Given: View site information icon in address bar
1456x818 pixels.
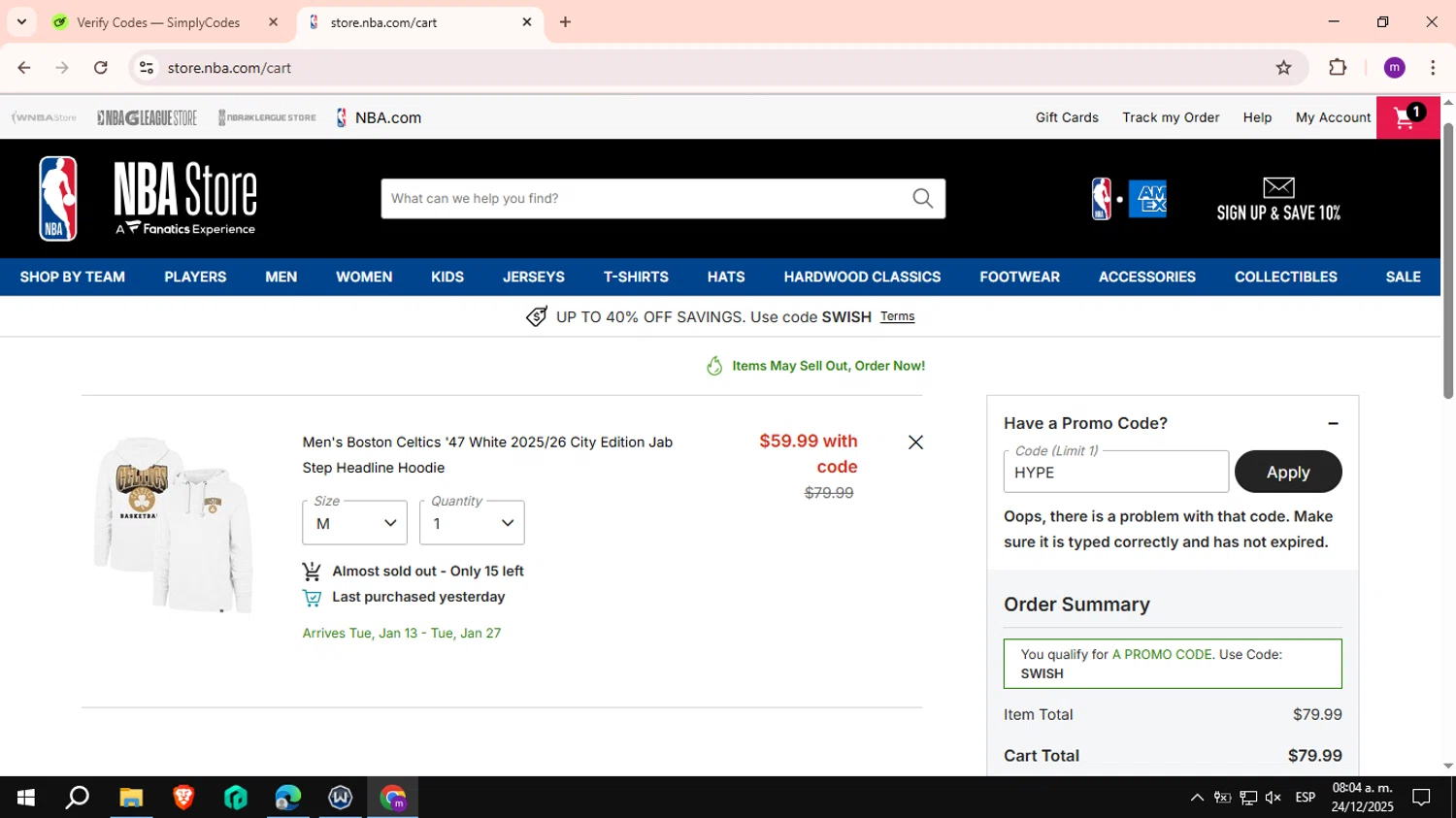Looking at the screenshot, I should tap(147, 68).
